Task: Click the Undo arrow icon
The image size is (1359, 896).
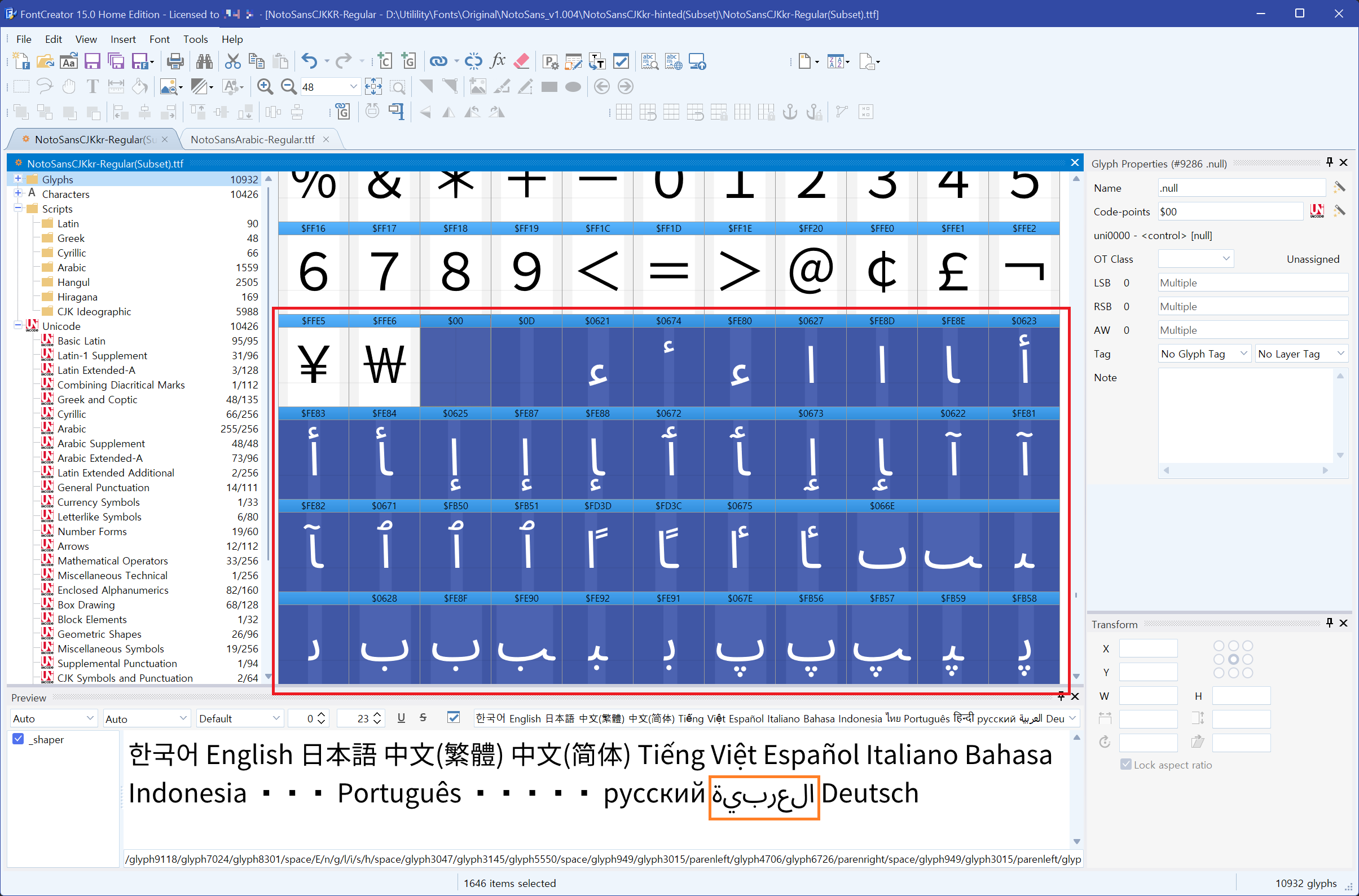Action: pos(309,61)
